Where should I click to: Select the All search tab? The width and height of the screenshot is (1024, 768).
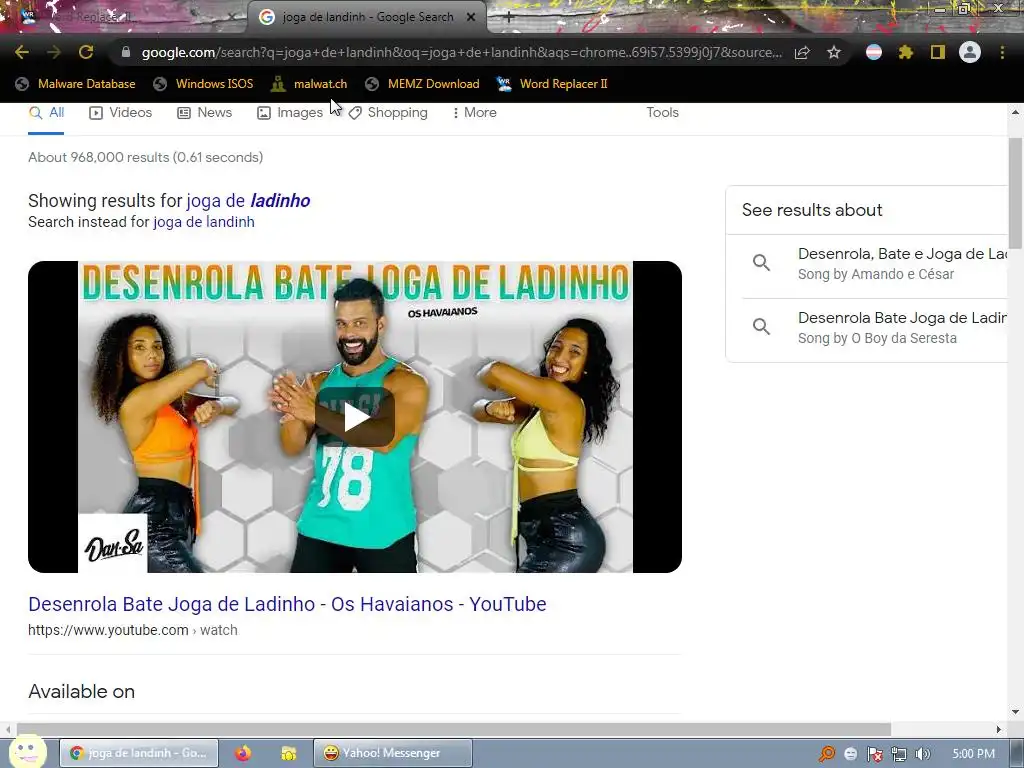pos(46,112)
